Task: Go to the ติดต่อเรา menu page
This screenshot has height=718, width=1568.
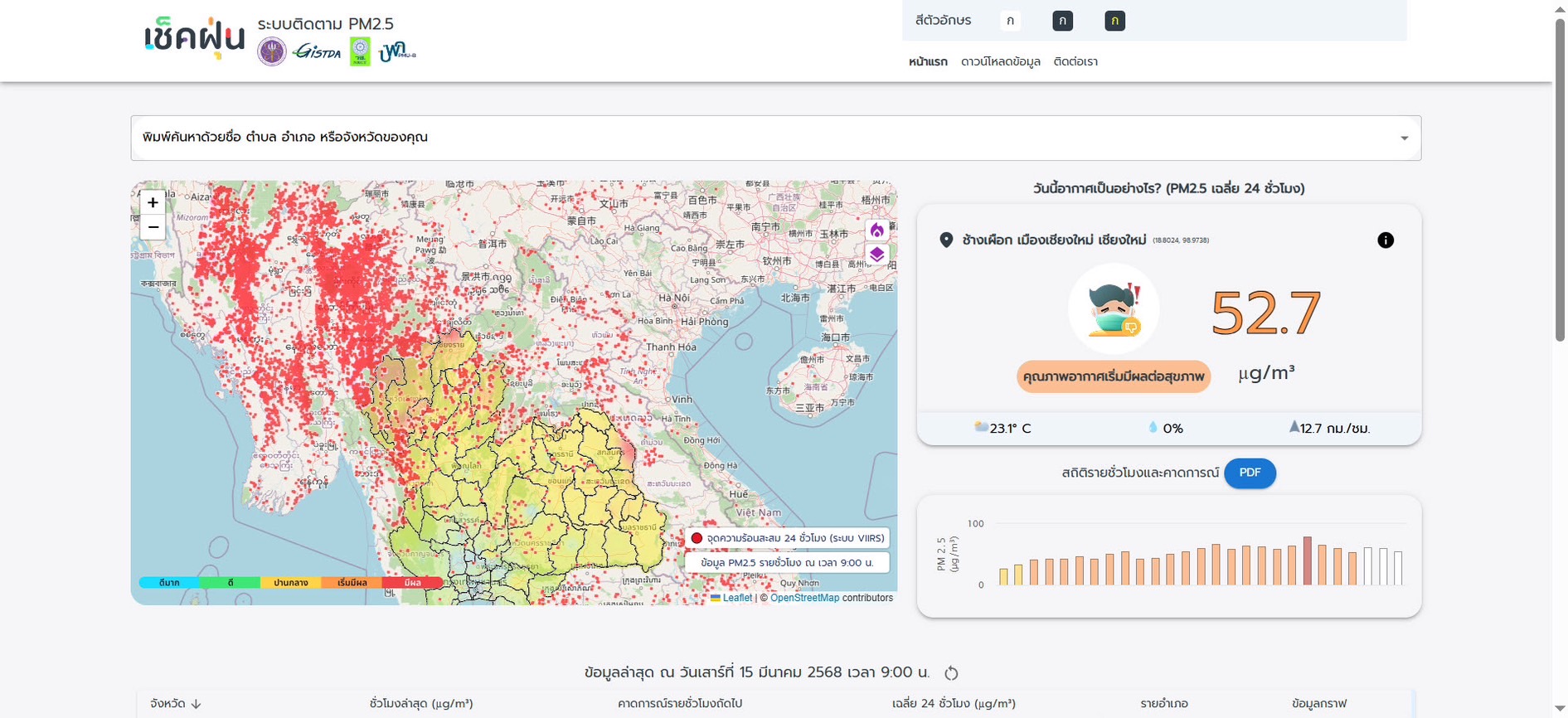Action: point(1075,62)
